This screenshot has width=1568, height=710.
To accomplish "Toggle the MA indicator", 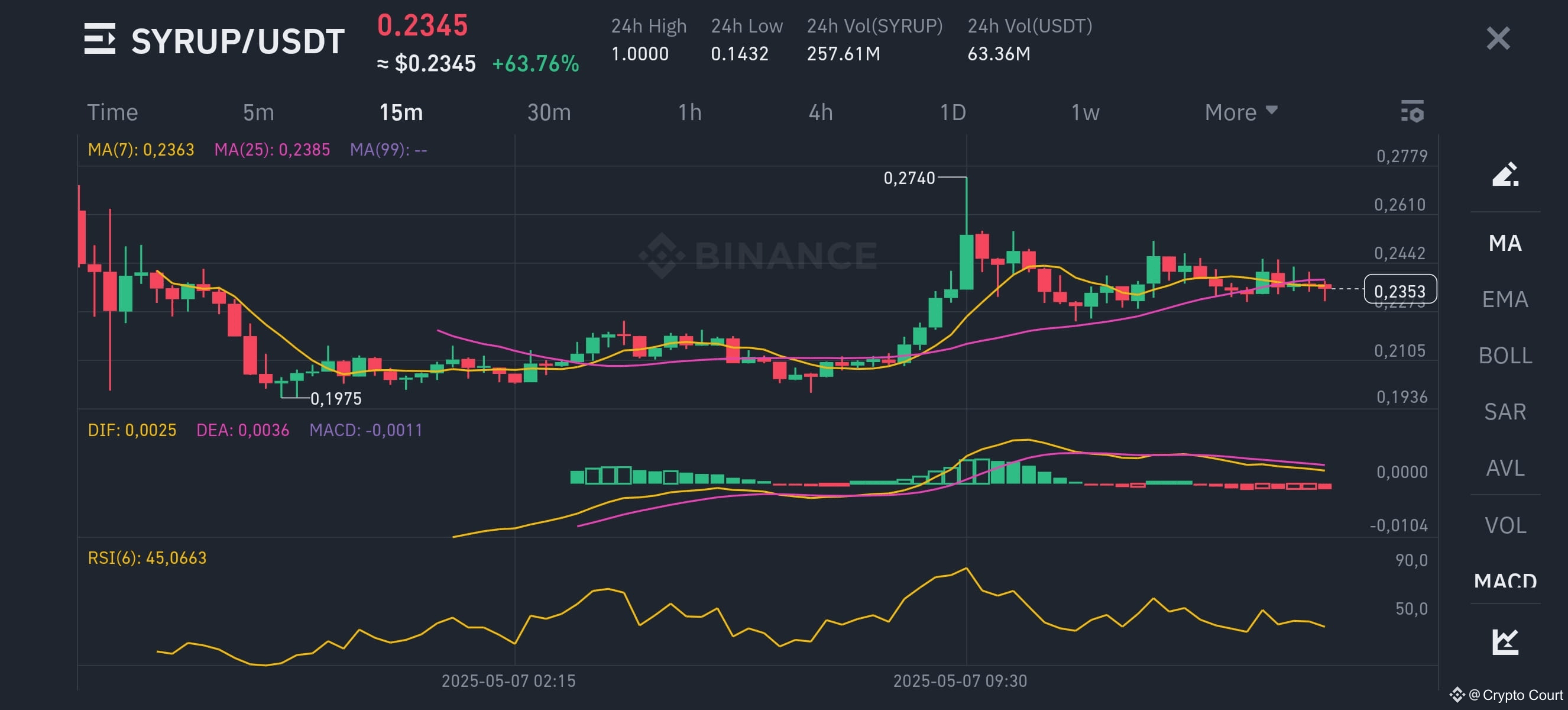I will tap(1505, 244).
